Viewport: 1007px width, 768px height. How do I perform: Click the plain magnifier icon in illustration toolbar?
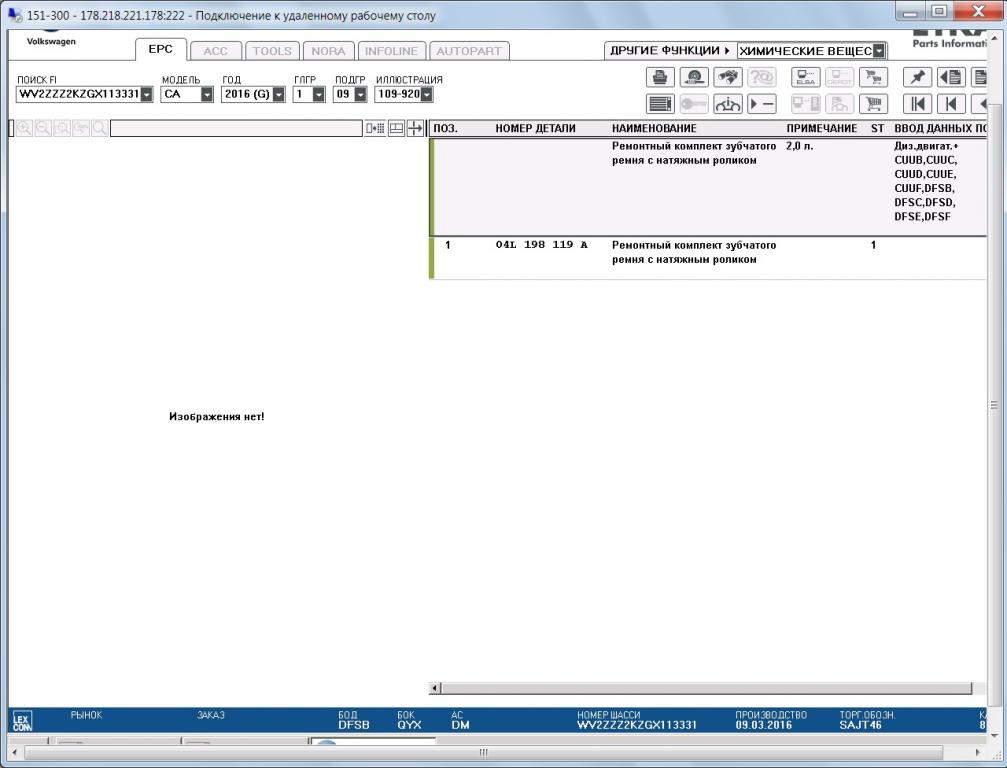[x=99, y=128]
